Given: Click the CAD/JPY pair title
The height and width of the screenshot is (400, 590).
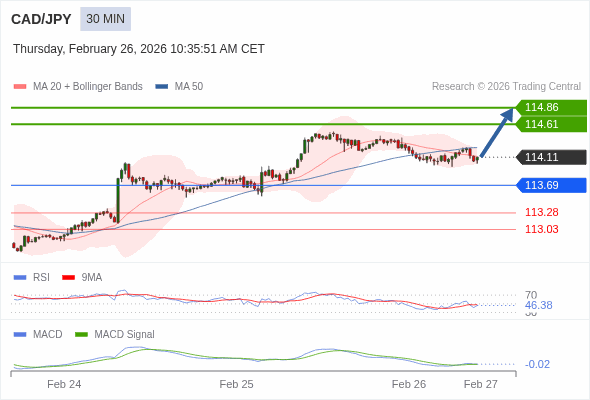Looking at the screenshot, I should 41,19.
